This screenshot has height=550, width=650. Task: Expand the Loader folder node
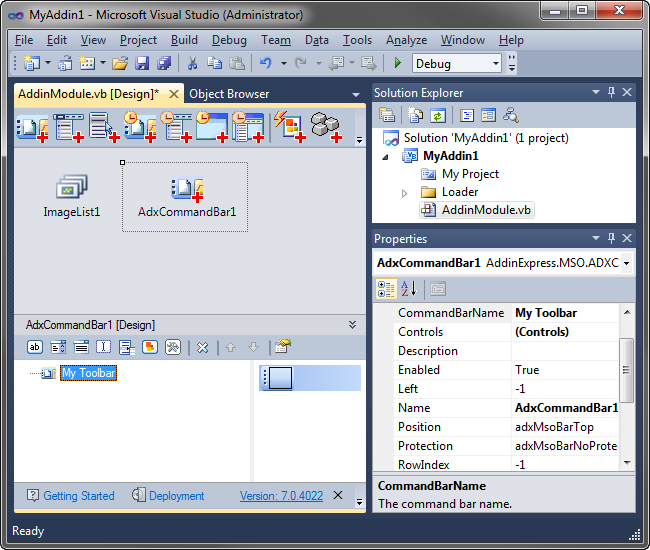(x=405, y=193)
